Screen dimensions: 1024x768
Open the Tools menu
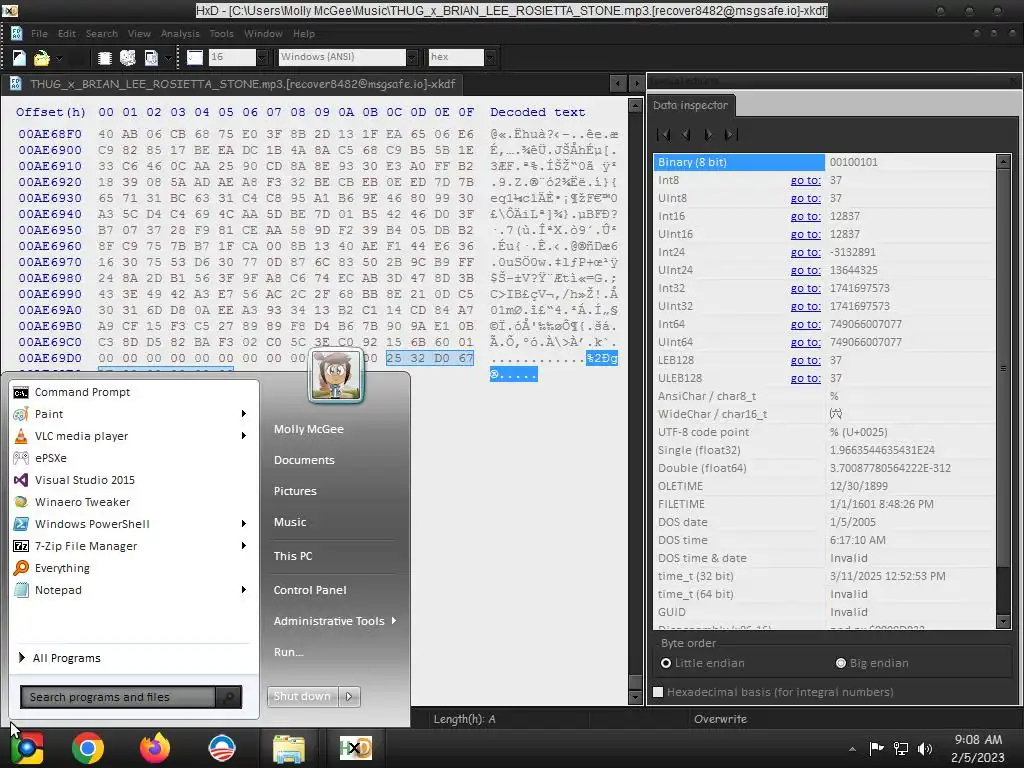(x=221, y=33)
